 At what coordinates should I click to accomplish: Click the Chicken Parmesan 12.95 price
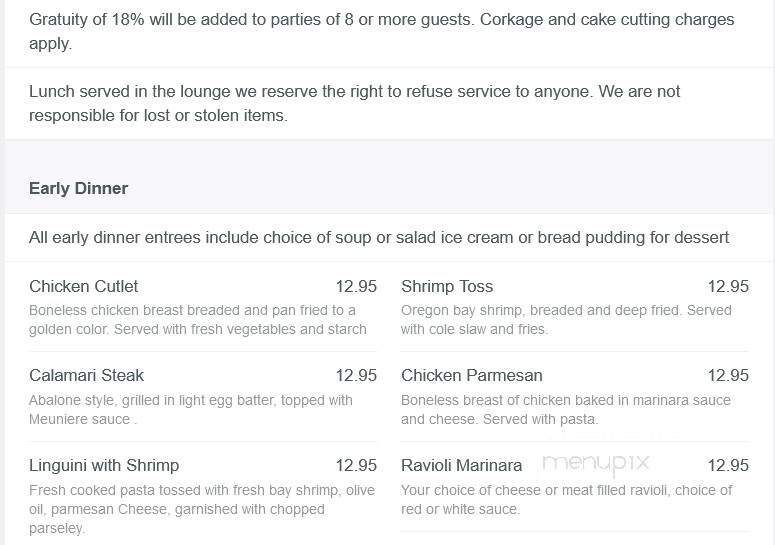pyautogui.click(x=728, y=376)
